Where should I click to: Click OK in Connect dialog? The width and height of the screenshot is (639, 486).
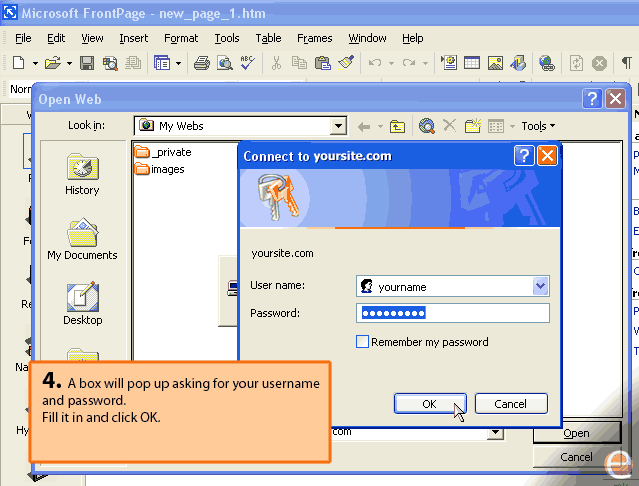point(429,404)
